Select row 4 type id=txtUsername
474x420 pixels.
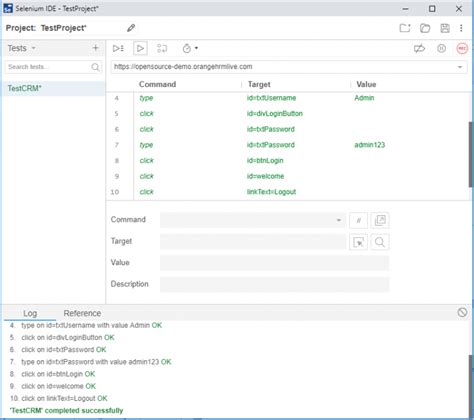pos(288,98)
